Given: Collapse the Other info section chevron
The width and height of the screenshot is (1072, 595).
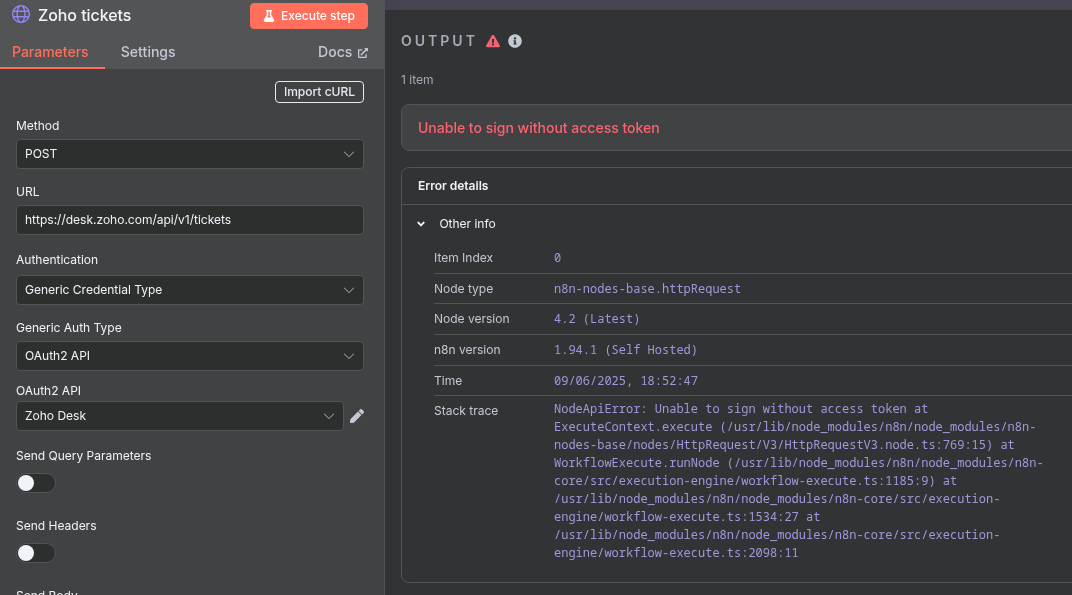Looking at the screenshot, I should [421, 224].
